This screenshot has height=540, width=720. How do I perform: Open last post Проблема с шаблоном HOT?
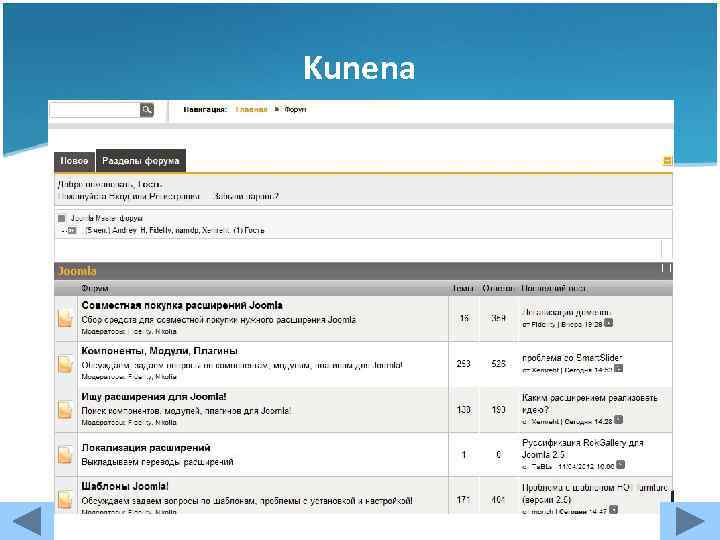[x=594, y=493]
